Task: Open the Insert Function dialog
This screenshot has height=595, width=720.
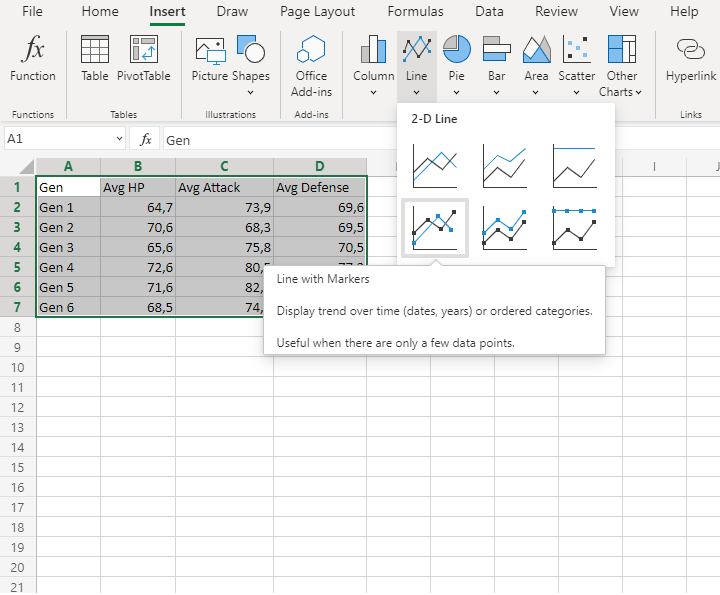Action: [33, 59]
